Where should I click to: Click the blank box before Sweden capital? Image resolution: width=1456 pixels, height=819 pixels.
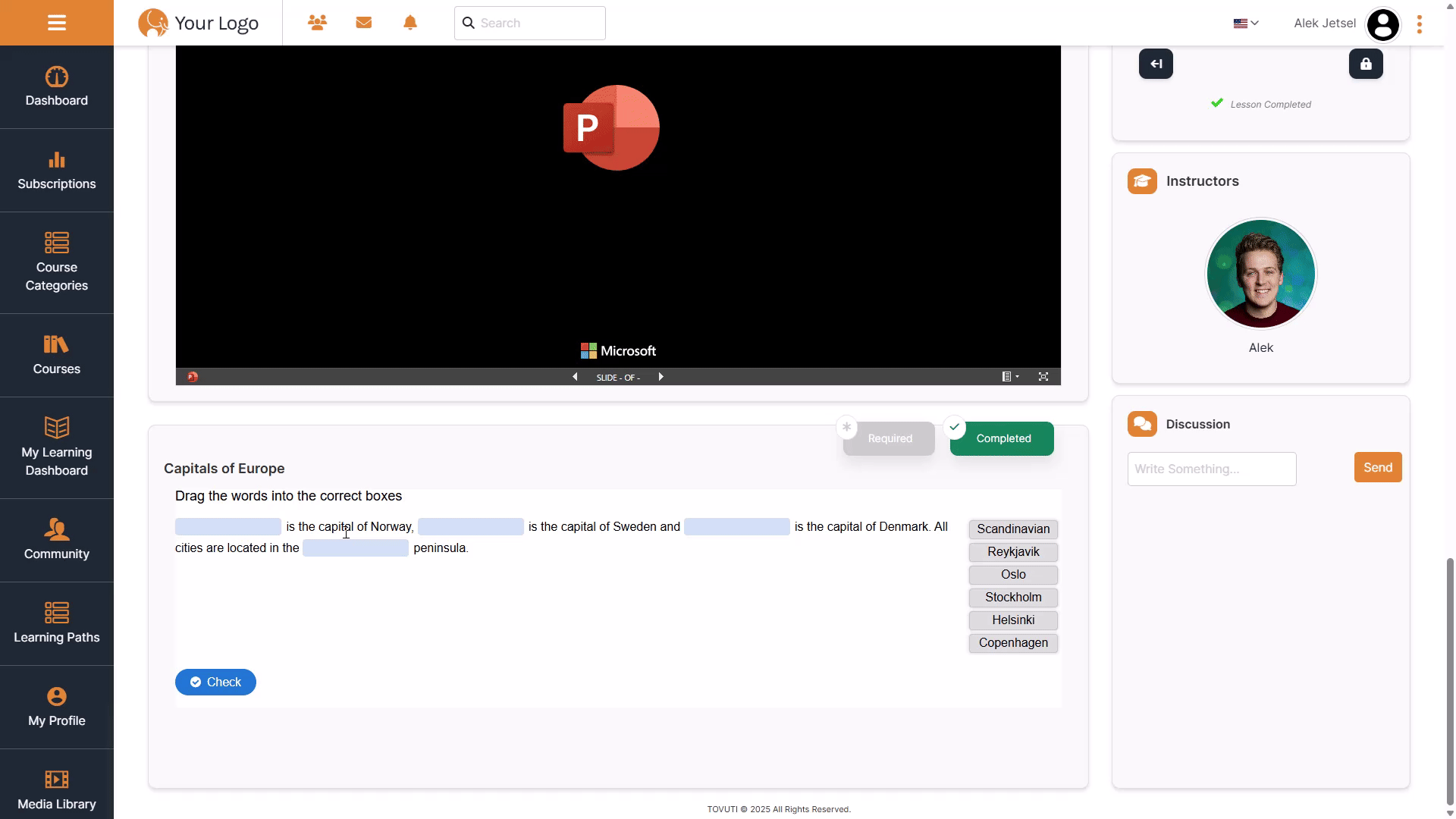(471, 526)
